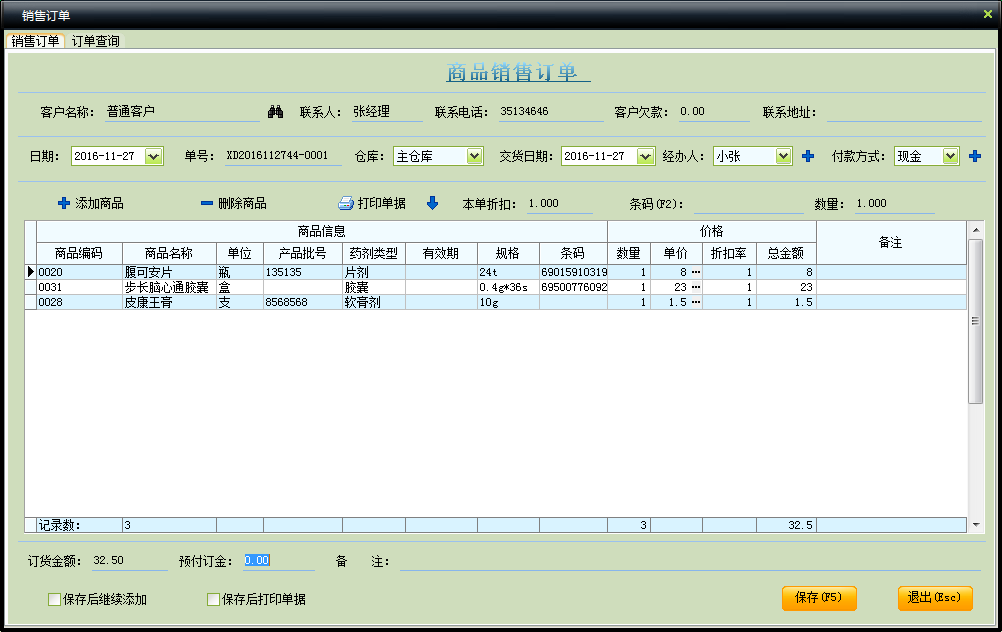The width and height of the screenshot is (1002, 632).
Task: Click the 总金额 column header
Action: click(786, 254)
